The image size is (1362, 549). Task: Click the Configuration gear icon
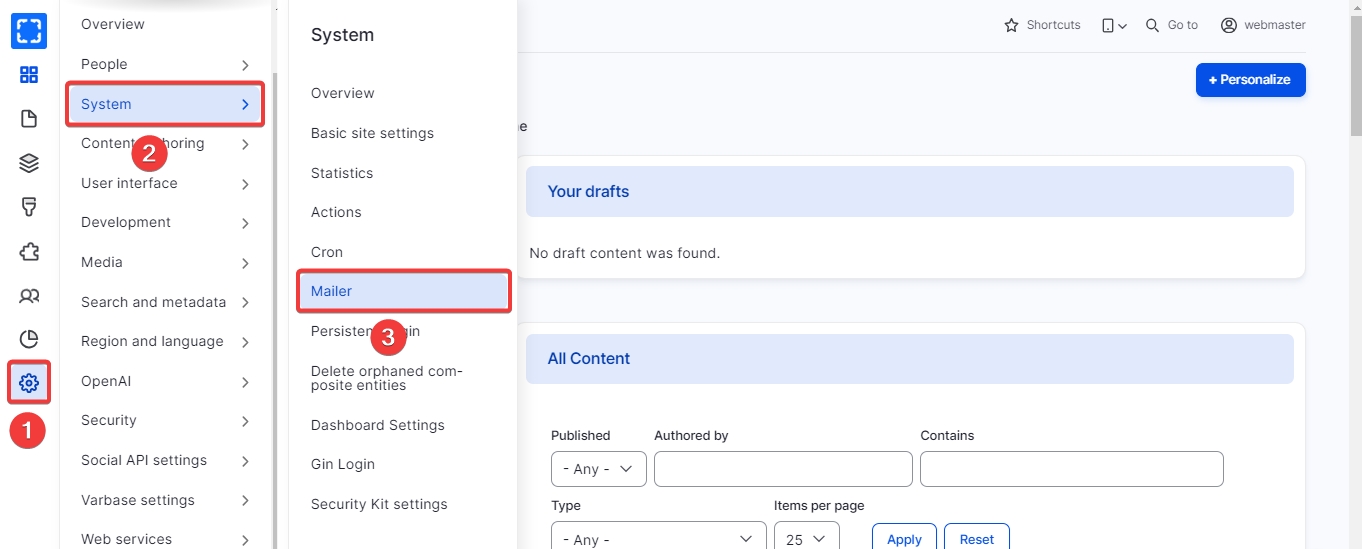[29, 382]
